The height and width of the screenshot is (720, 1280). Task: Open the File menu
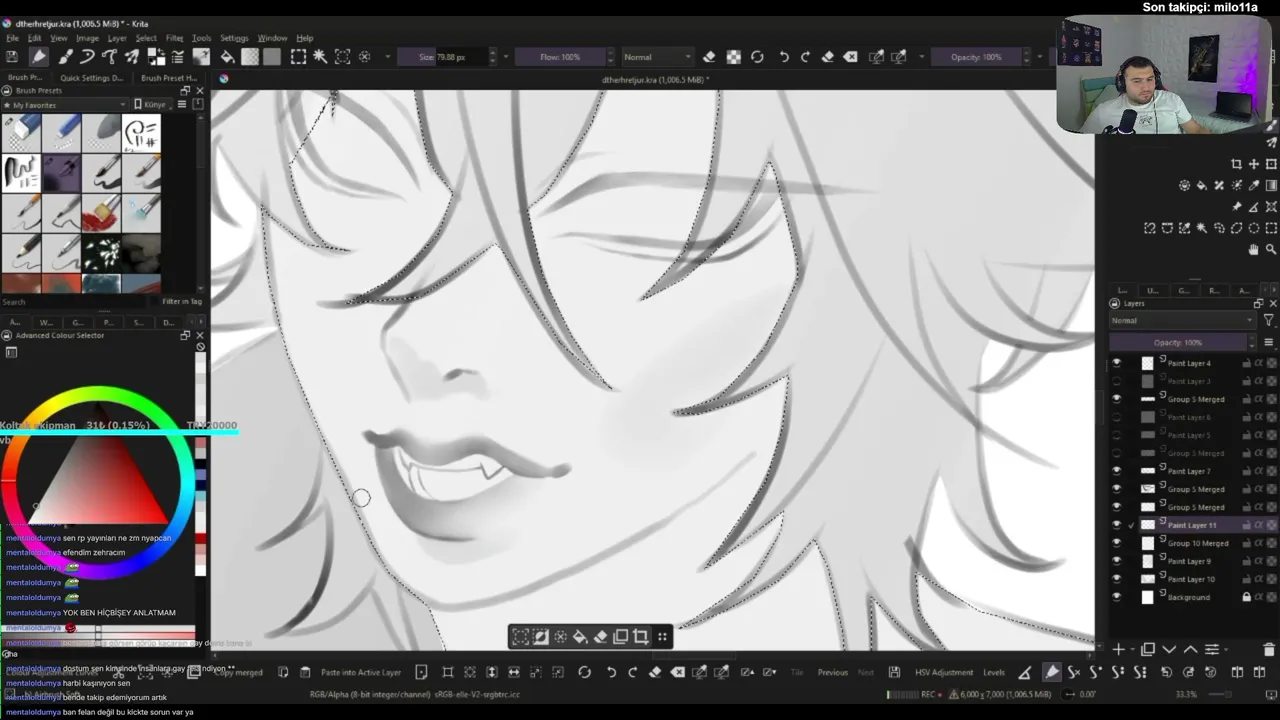(10, 38)
